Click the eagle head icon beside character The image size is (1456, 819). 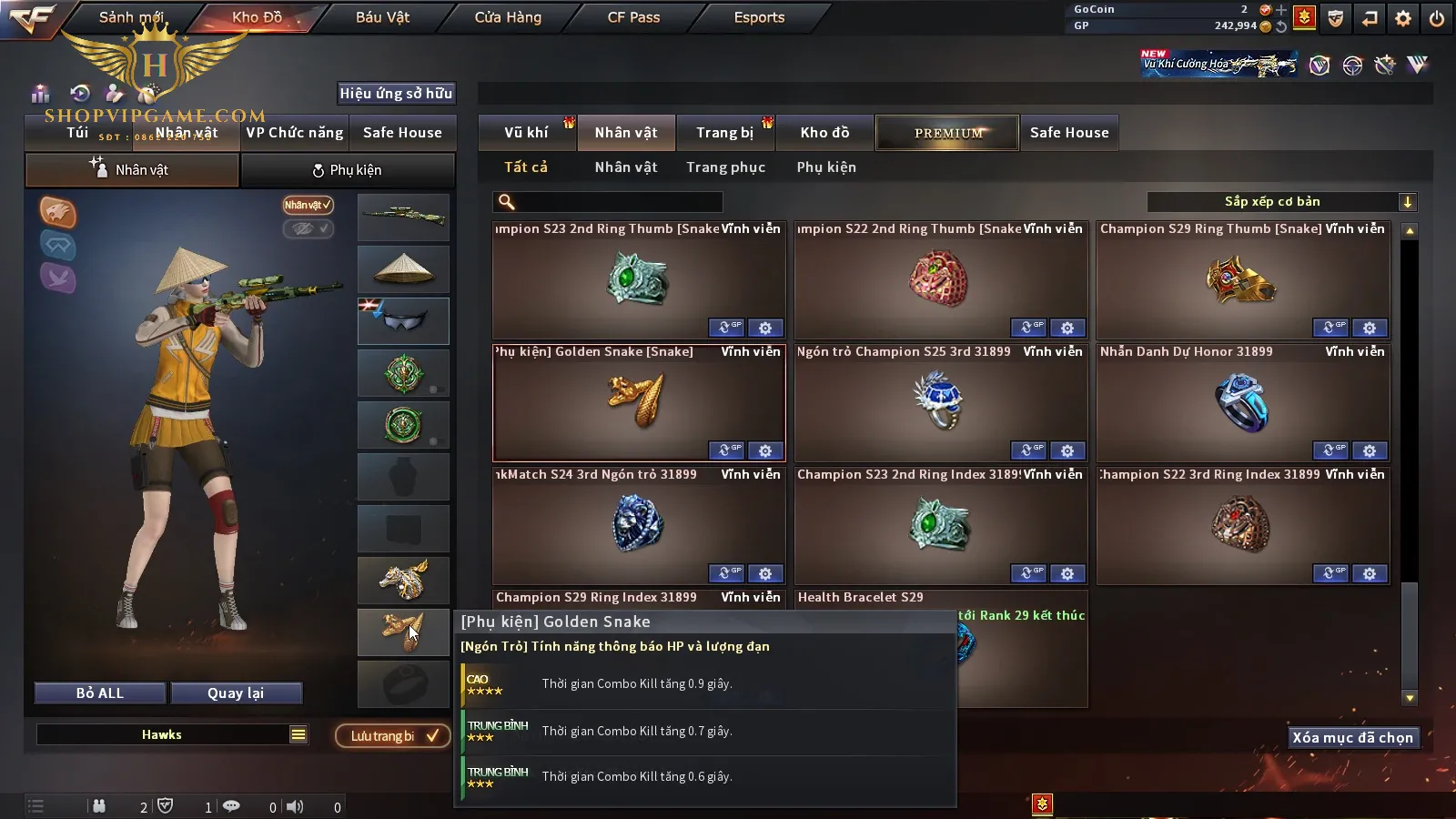[x=57, y=212]
